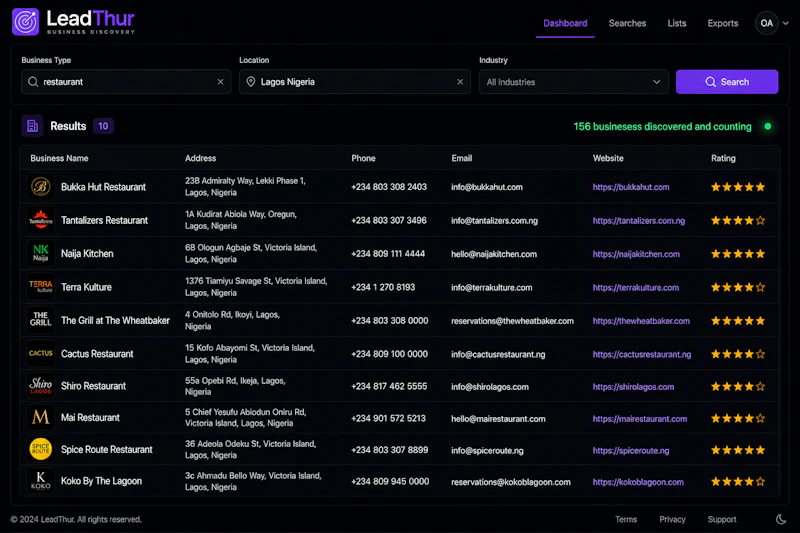Click phone +234 1 270 8193
800x533 pixels.
point(383,287)
